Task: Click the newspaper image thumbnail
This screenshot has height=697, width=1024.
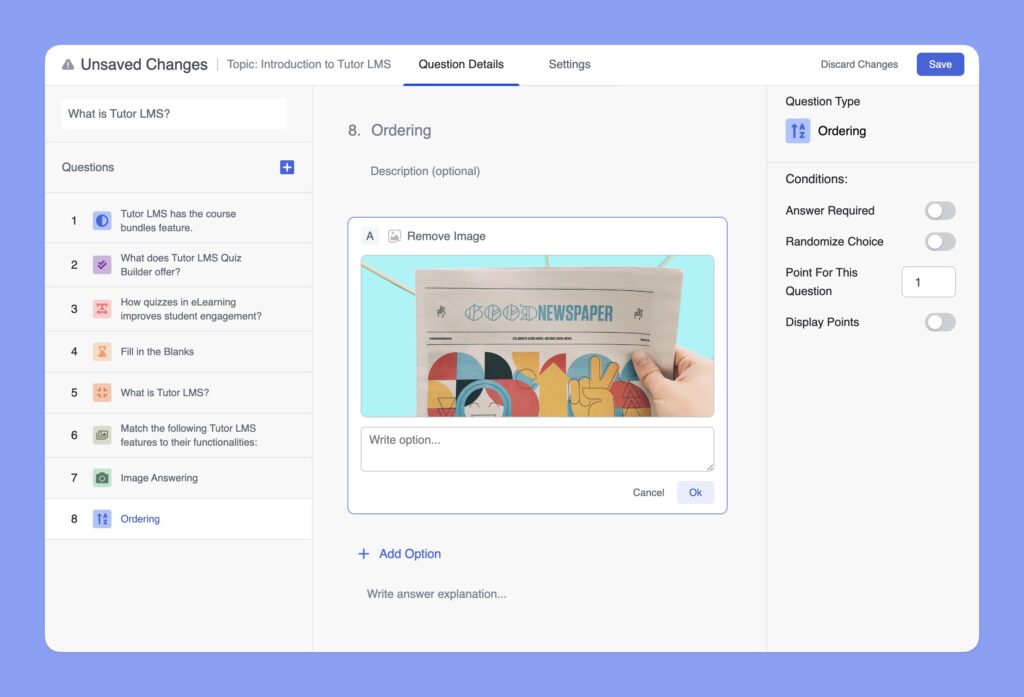Action: click(x=537, y=336)
